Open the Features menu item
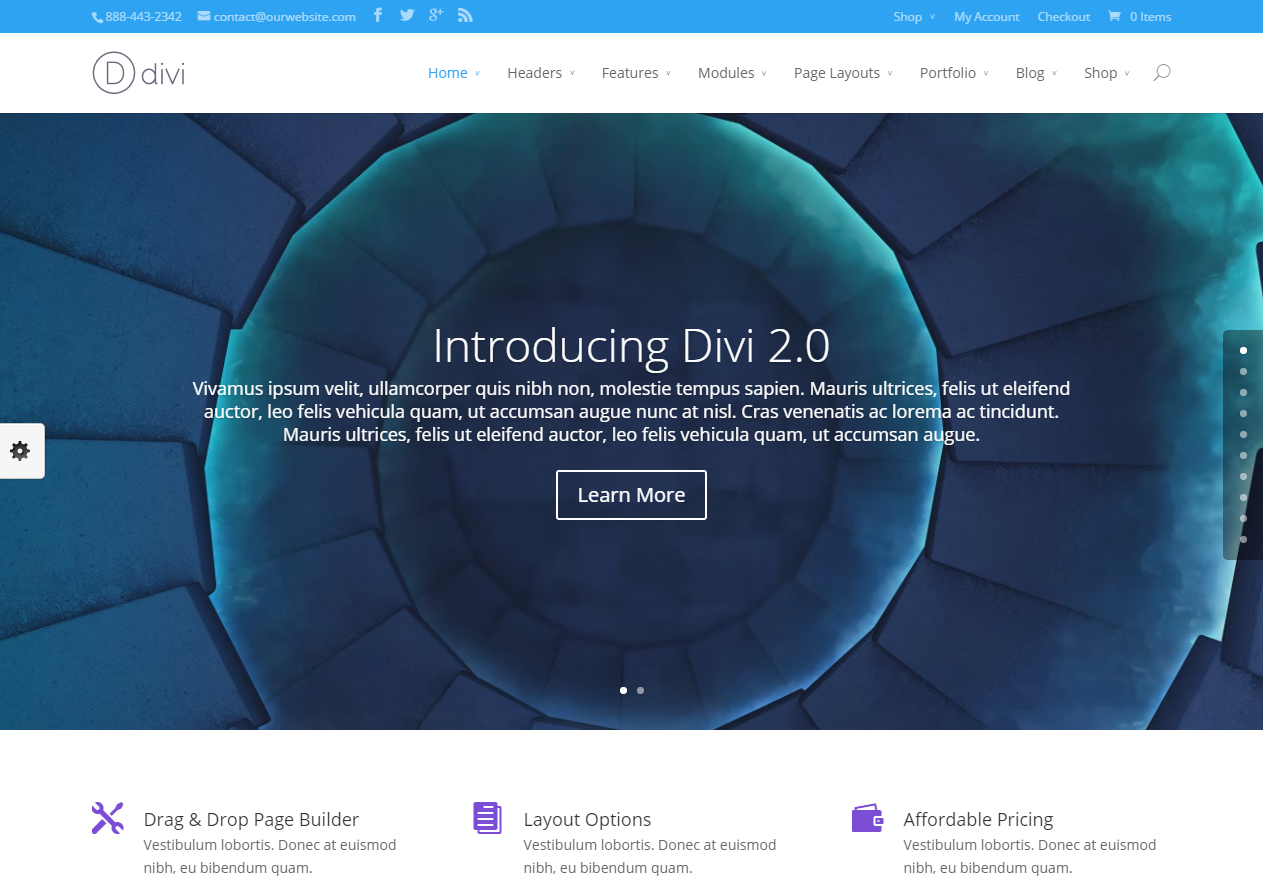 [x=630, y=73]
